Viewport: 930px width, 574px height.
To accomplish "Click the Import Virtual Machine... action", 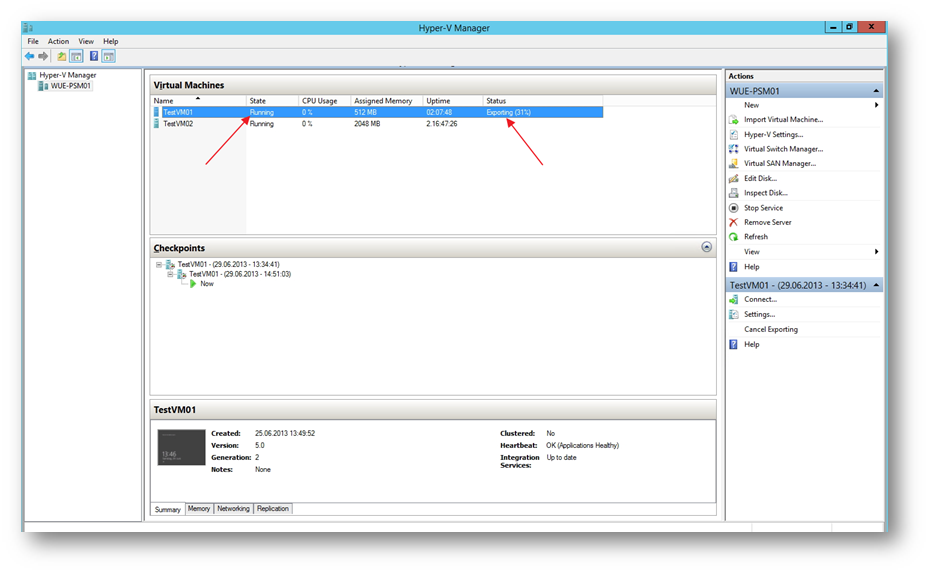I will pyautogui.click(x=784, y=120).
